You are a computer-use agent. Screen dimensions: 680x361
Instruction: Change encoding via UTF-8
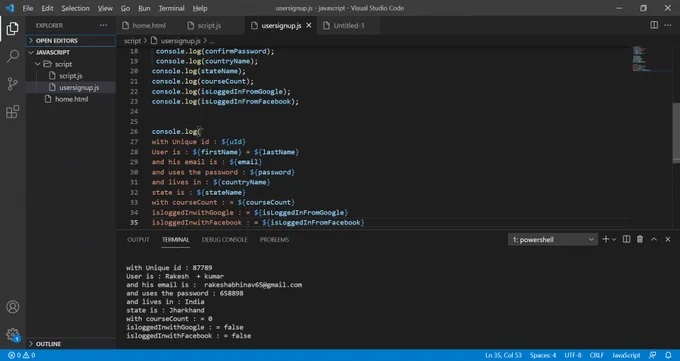click(x=573, y=355)
